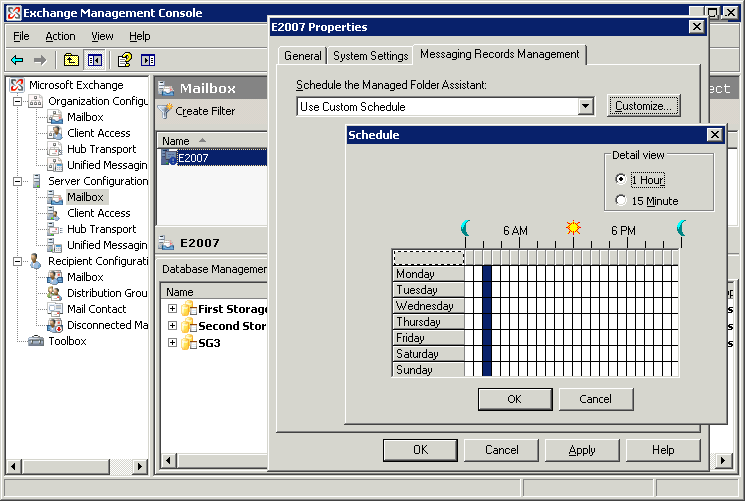Image resolution: width=745 pixels, height=501 pixels.
Task: Switch to the System Settings tab
Action: (x=371, y=56)
